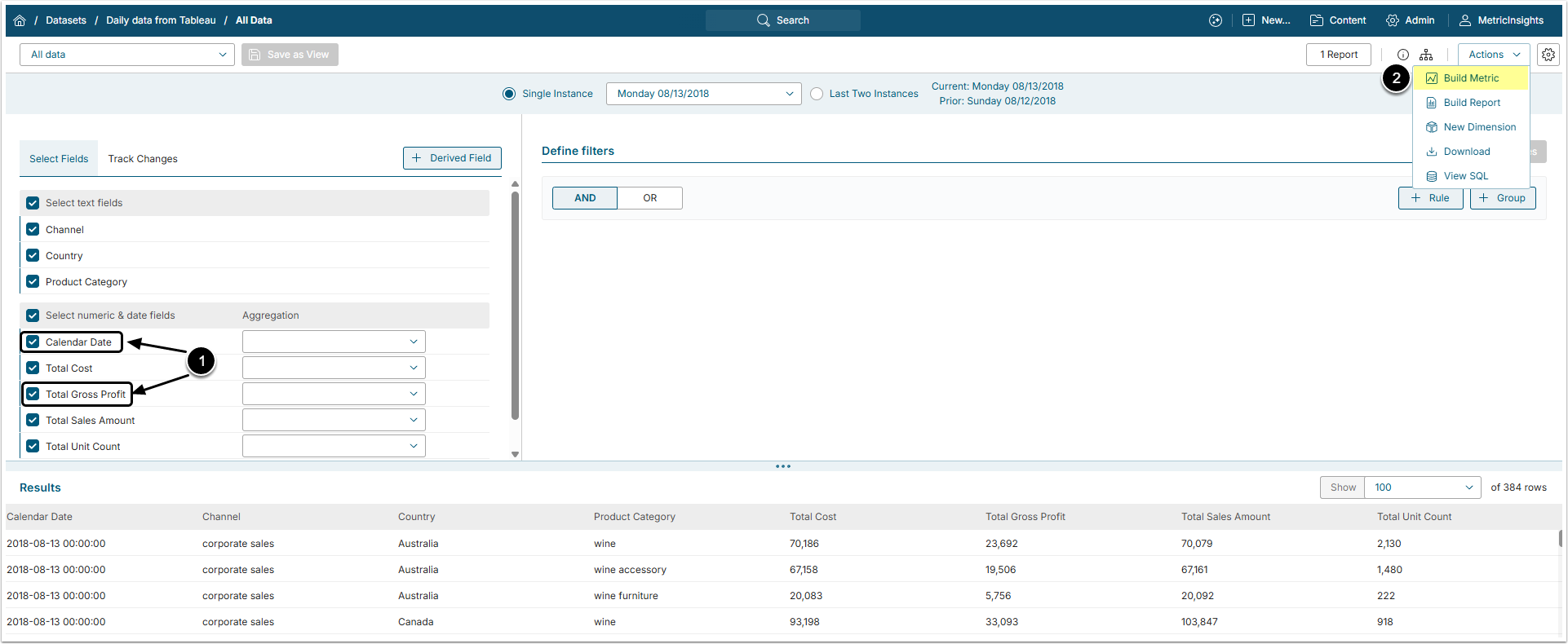Uncheck the Total Gross Profit checkbox
Screen dimensions: 1568x644
[33, 395]
